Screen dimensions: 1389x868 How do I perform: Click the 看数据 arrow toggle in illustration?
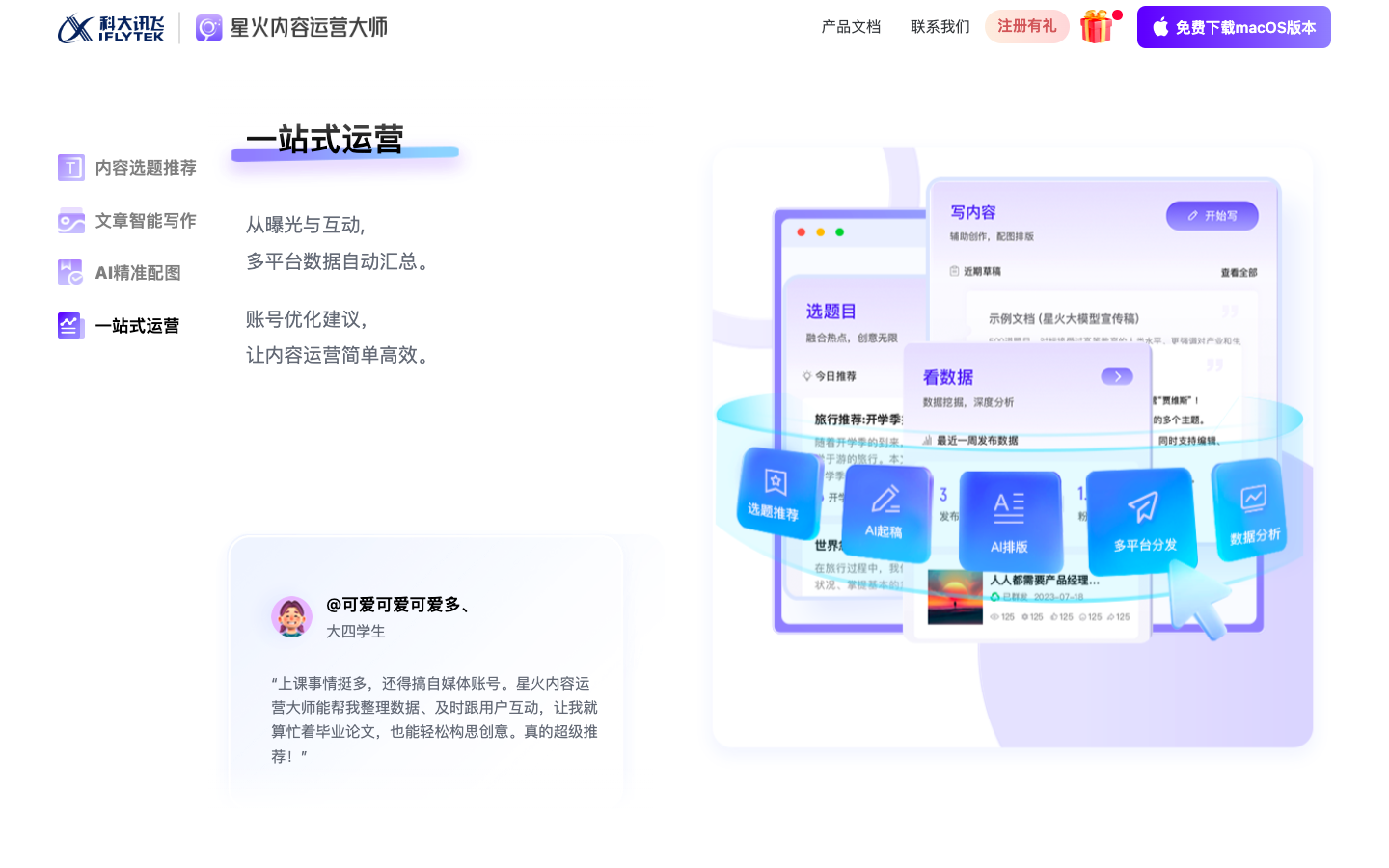(1117, 376)
